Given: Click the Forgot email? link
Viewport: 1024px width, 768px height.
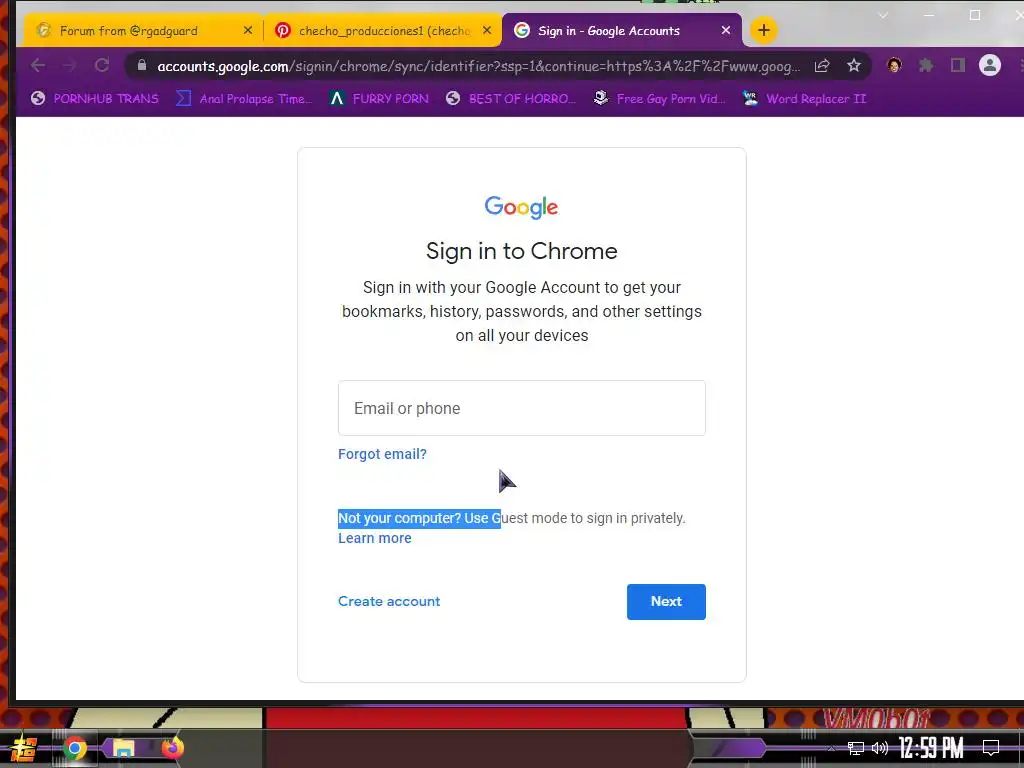Looking at the screenshot, I should (382, 454).
